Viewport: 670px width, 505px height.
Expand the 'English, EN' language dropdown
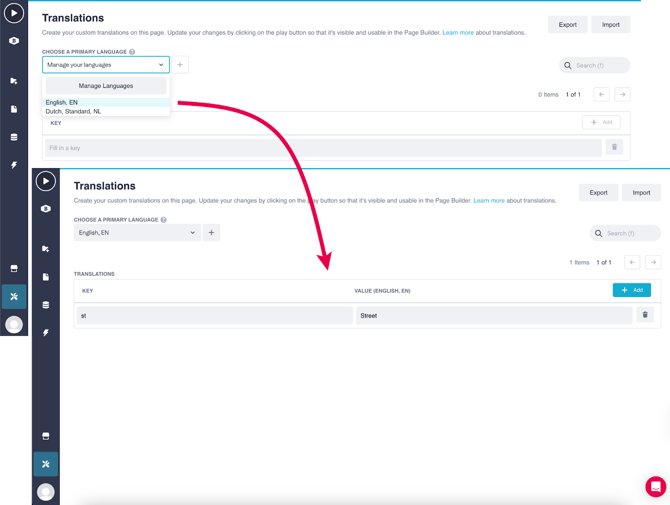(x=137, y=233)
